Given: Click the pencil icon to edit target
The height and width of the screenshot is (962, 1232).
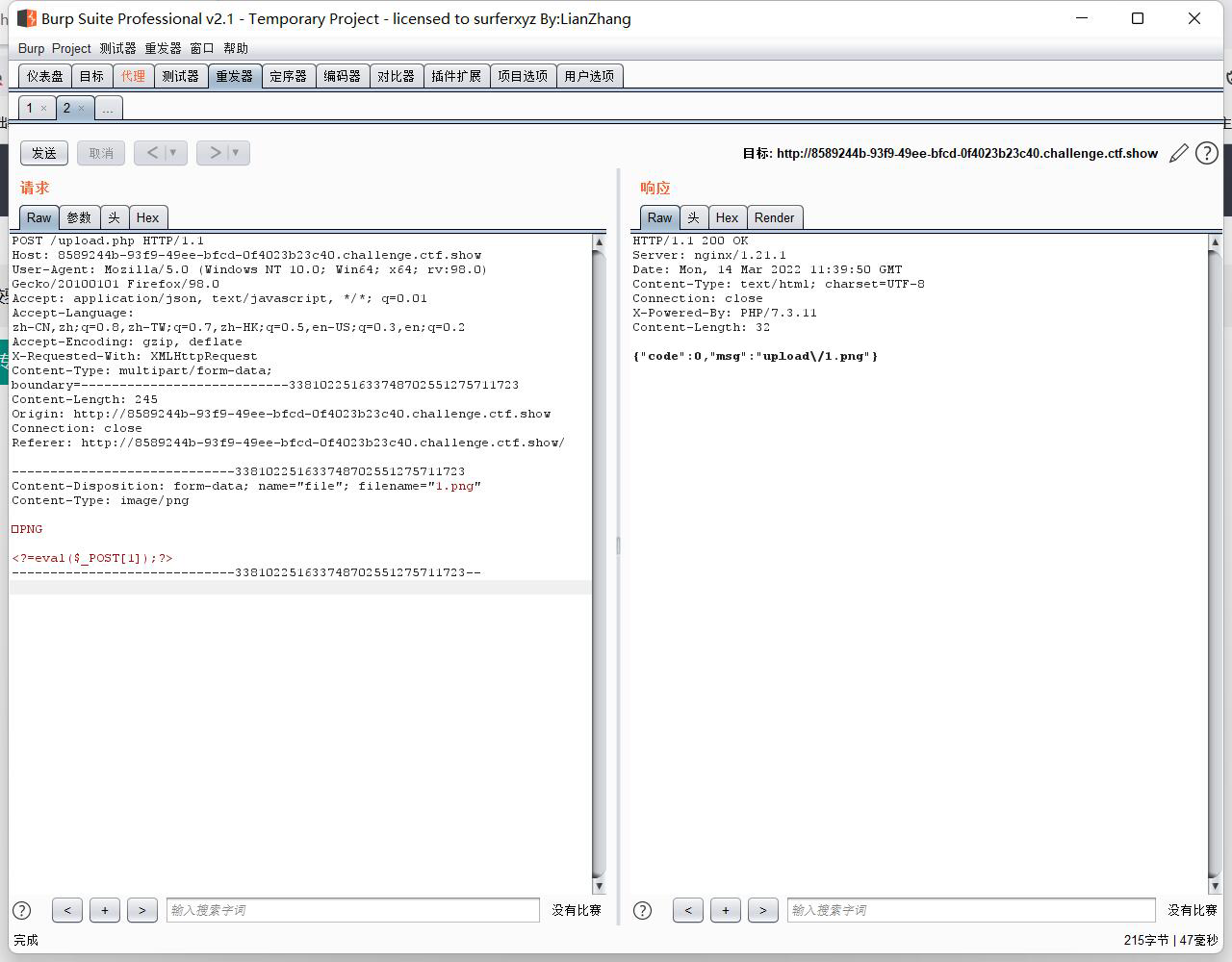Looking at the screenshot, I should tap(1178, 153).
